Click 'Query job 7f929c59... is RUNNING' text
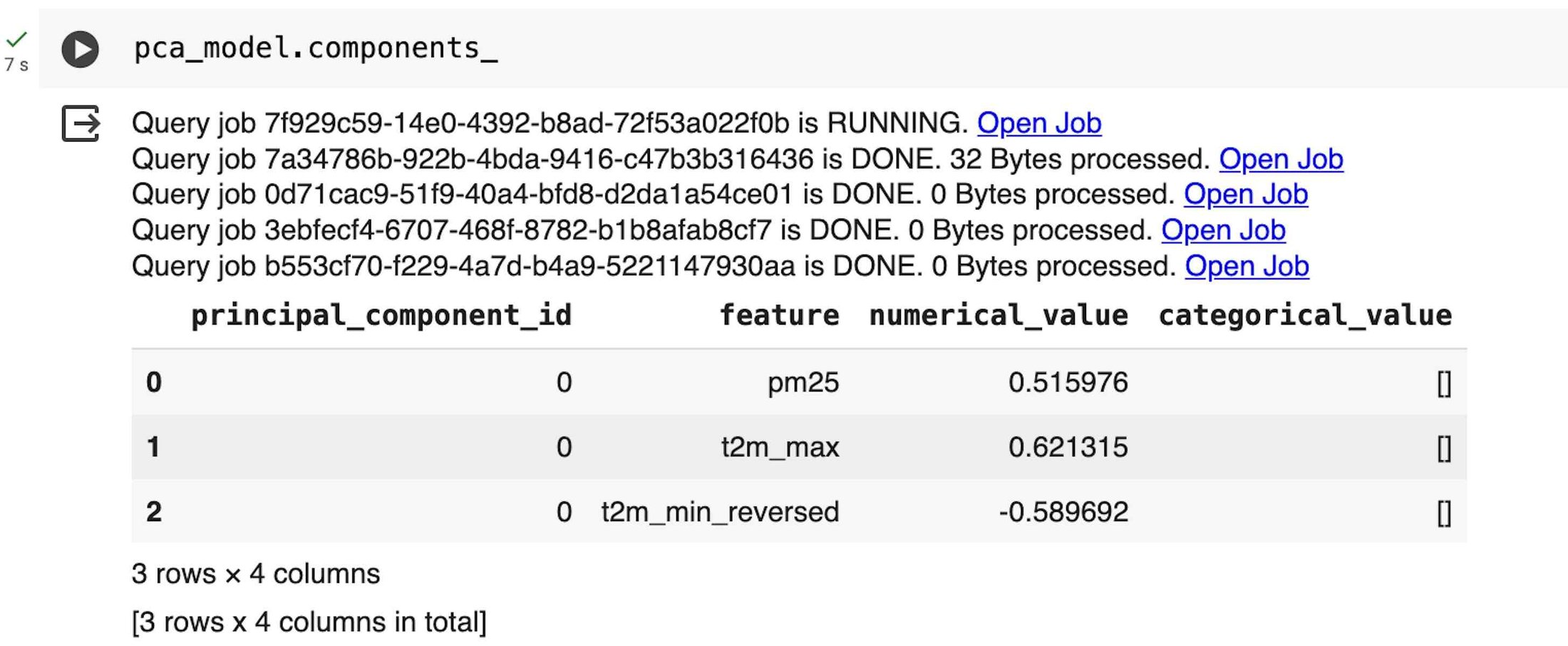 click(550, 123)
